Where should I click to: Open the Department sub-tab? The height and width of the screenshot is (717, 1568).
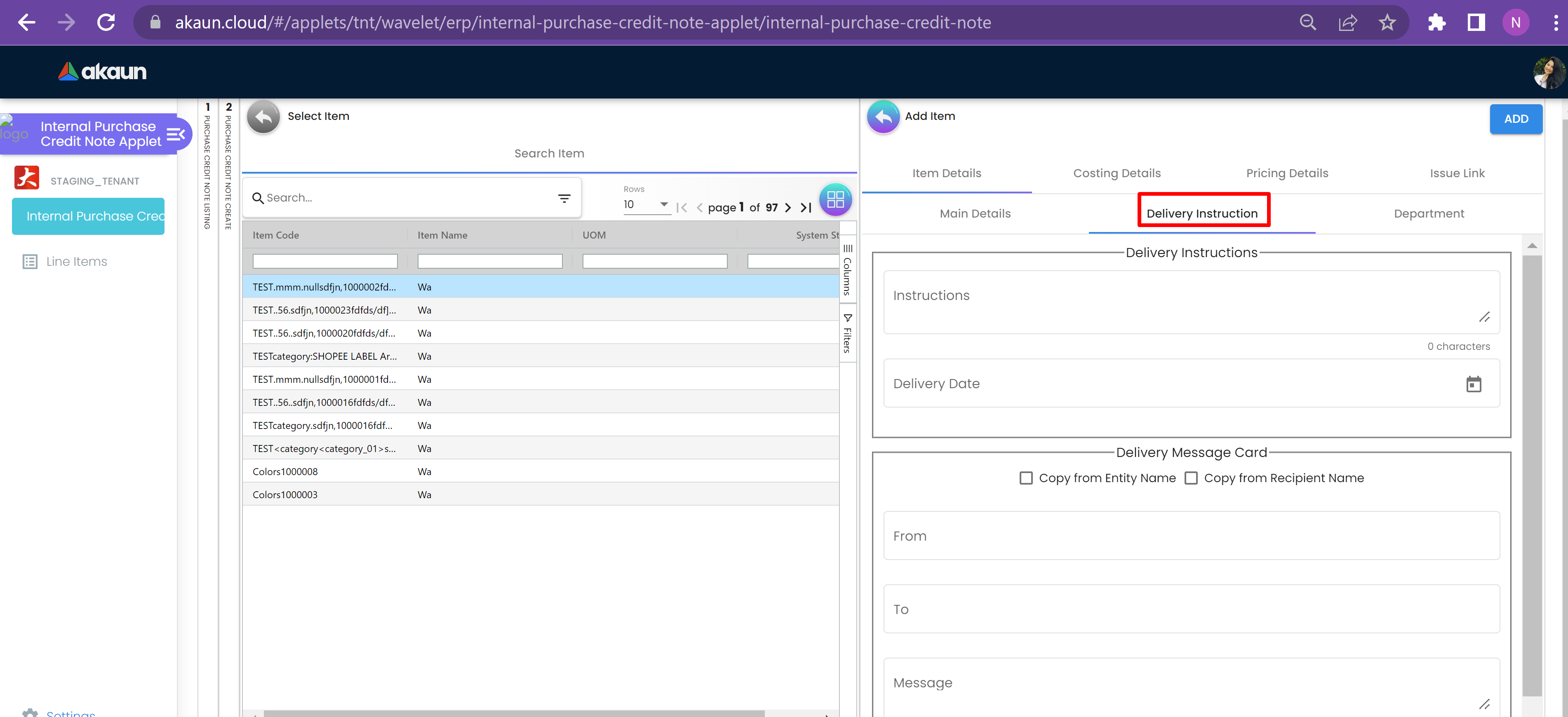click(x=1428, y=213)
